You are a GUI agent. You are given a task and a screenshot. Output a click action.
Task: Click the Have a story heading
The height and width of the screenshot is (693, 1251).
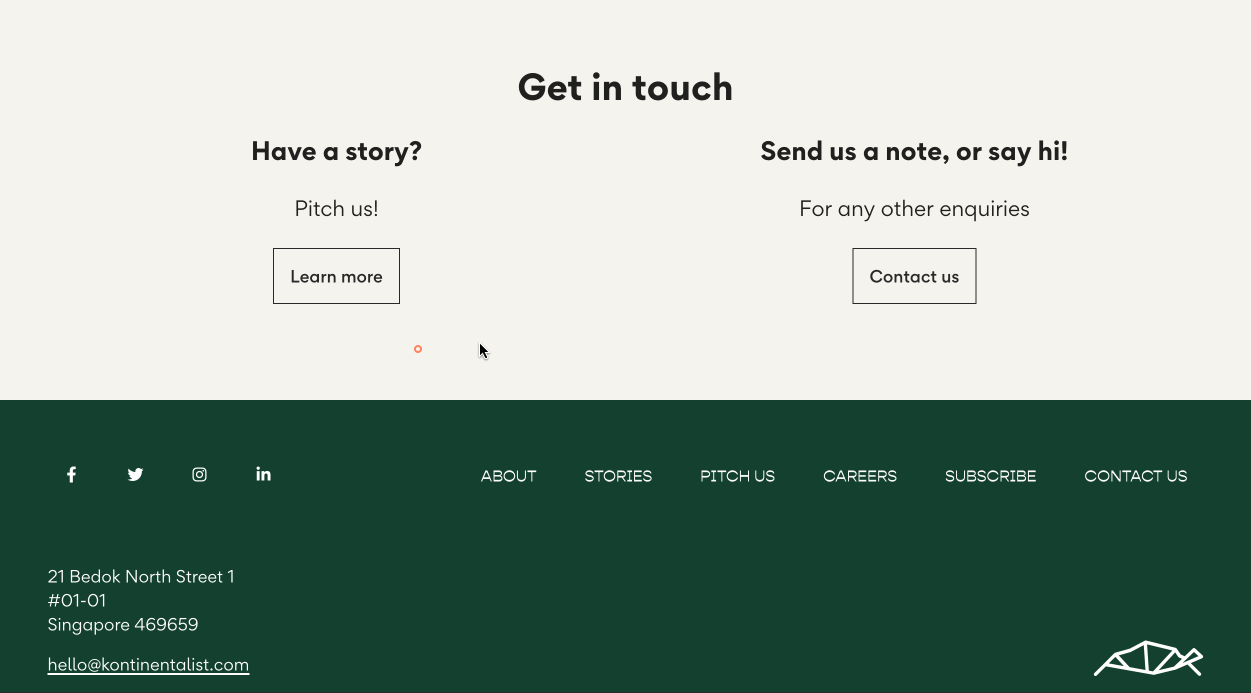tap(336, 151)
